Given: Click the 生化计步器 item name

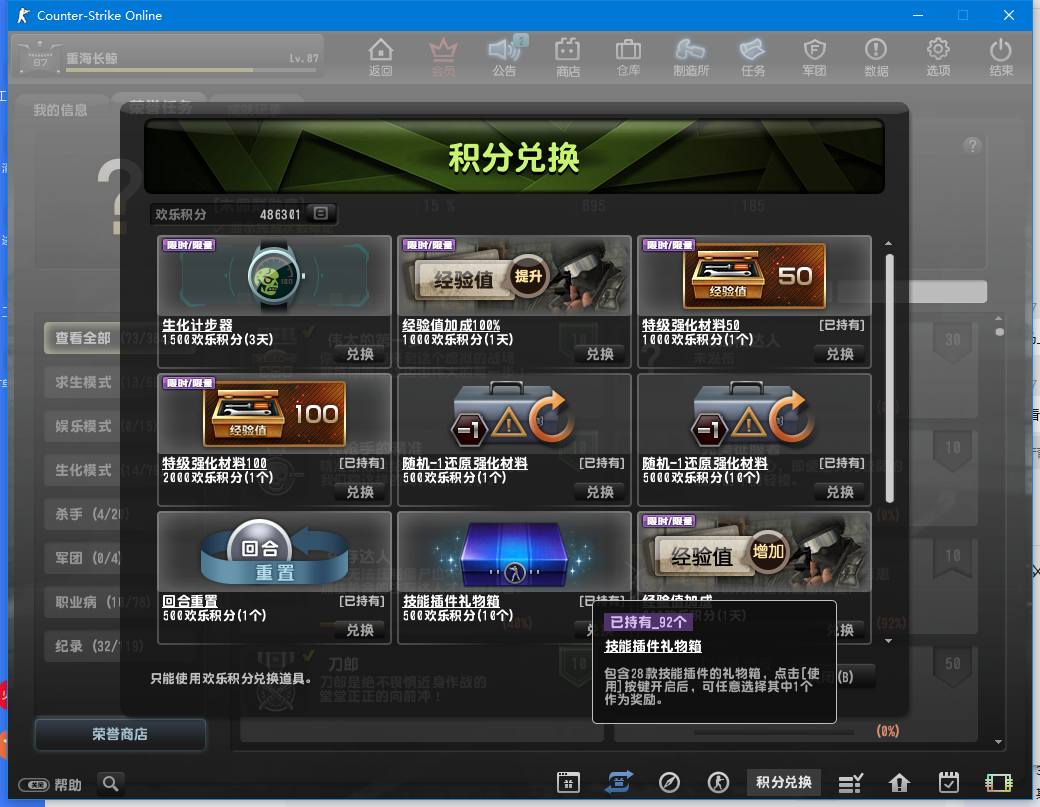Looking at the screenshot, I should point(198,325).
